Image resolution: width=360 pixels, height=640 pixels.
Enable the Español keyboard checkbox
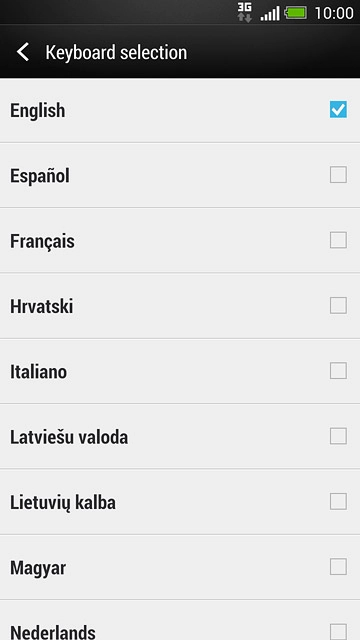coord(338,175)
